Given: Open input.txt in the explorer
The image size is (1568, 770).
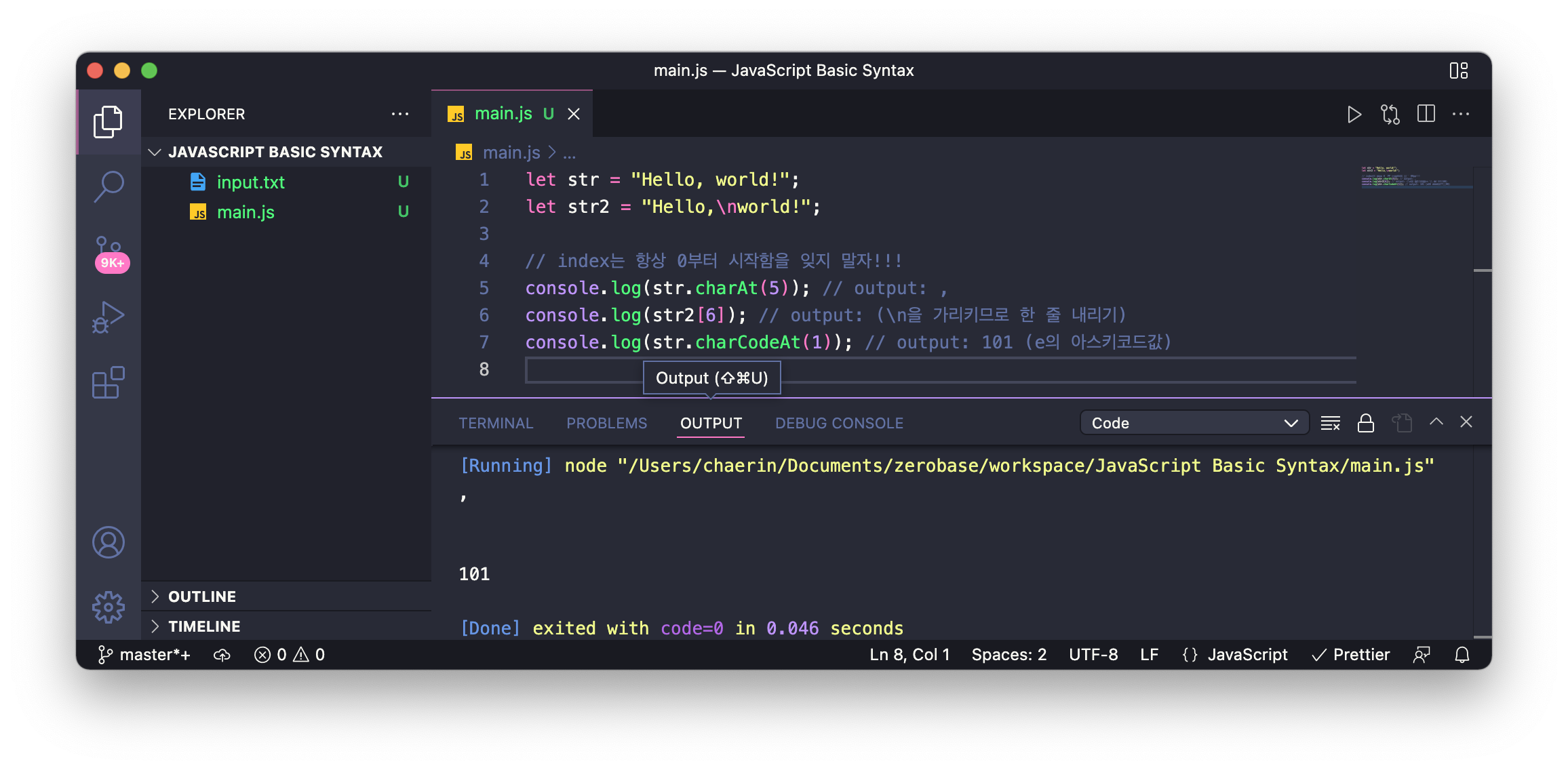Looking at the screenshot, I should 250,182.
